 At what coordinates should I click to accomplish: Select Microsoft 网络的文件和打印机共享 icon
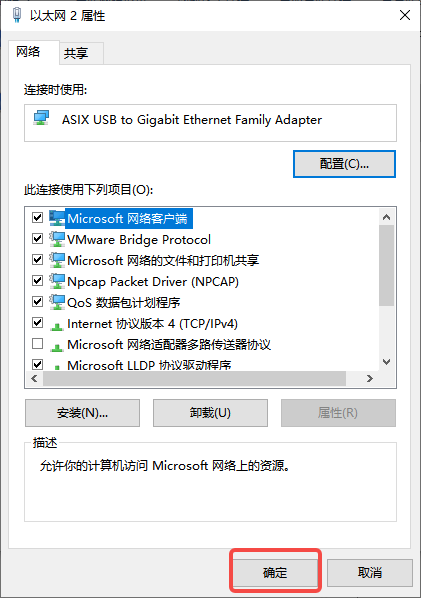pyautogui.click(x=57, y=260)
